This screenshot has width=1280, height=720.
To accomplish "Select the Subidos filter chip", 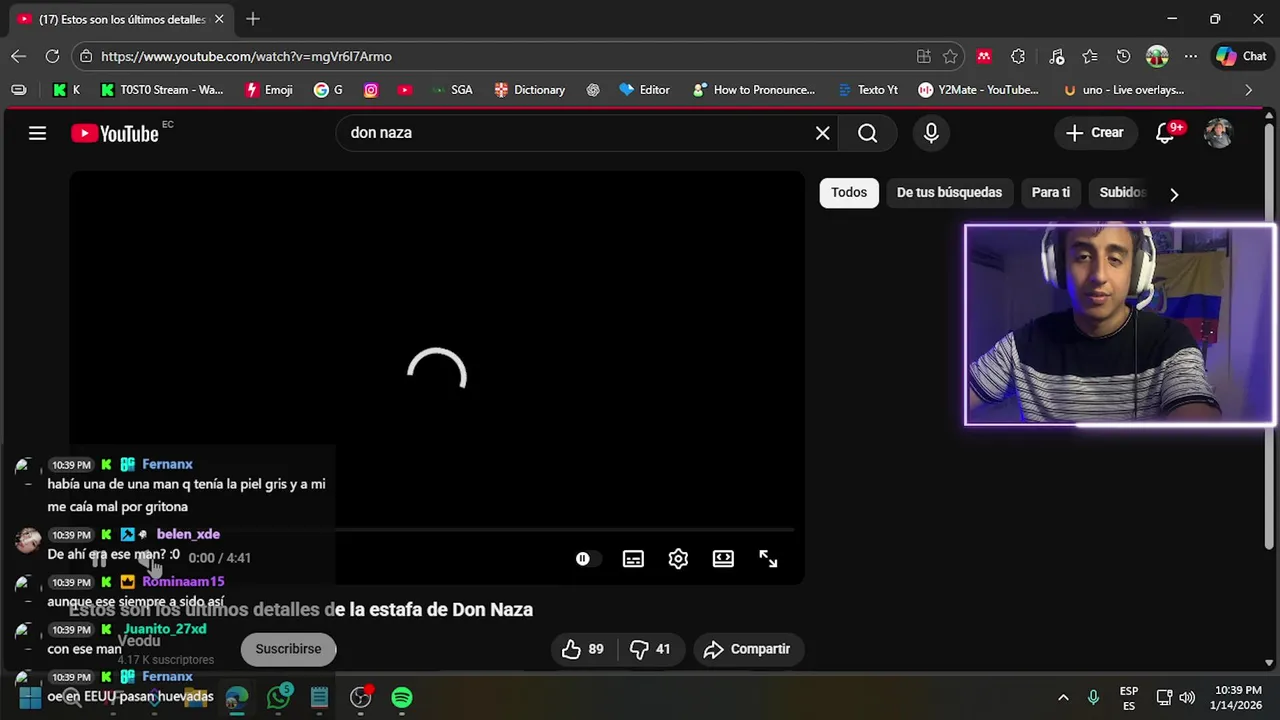I will [1122, 193].
